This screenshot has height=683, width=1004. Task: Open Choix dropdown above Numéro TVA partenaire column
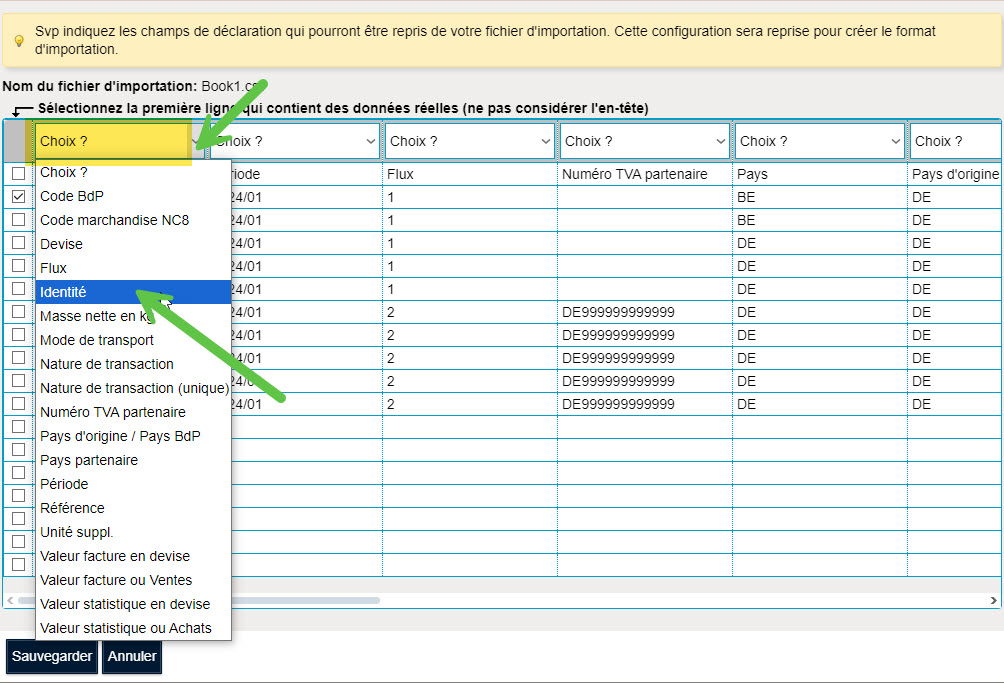click(x=645, y=141)
